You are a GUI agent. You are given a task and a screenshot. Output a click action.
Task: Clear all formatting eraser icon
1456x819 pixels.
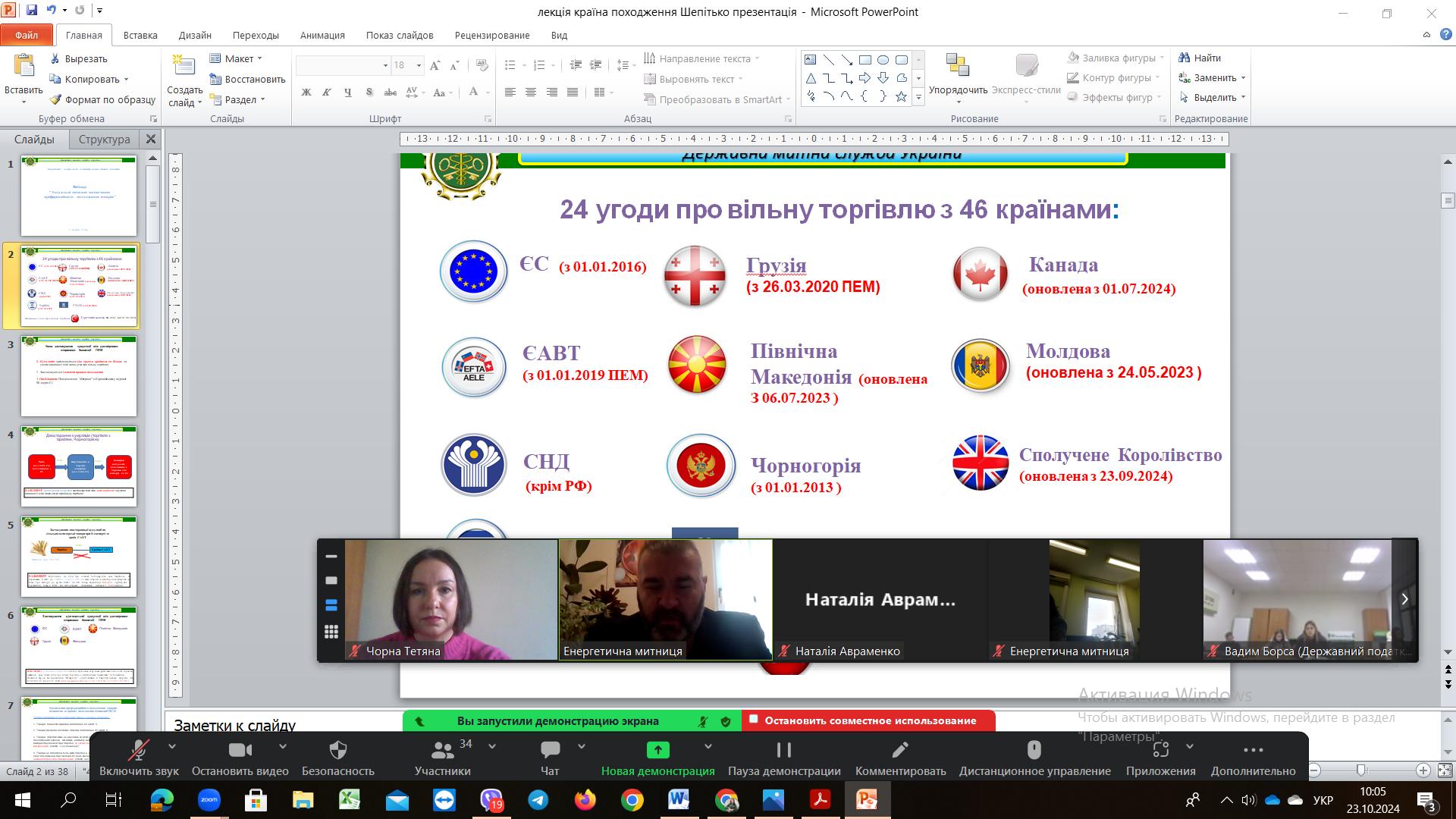pos(482,65)
